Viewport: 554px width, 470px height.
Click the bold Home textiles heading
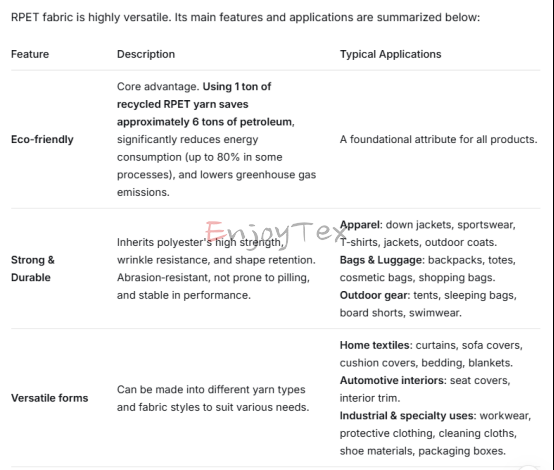tap(376, 345)
